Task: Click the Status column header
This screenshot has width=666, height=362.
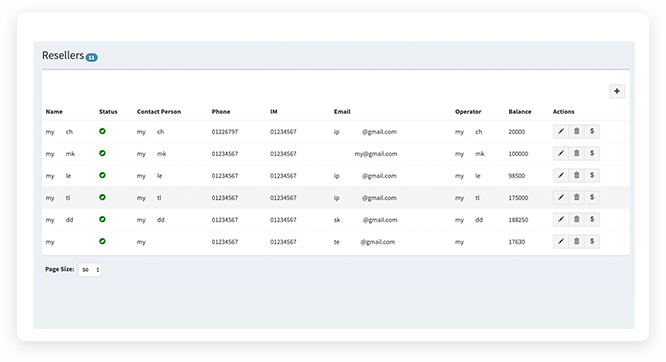Action: [108, 112]
